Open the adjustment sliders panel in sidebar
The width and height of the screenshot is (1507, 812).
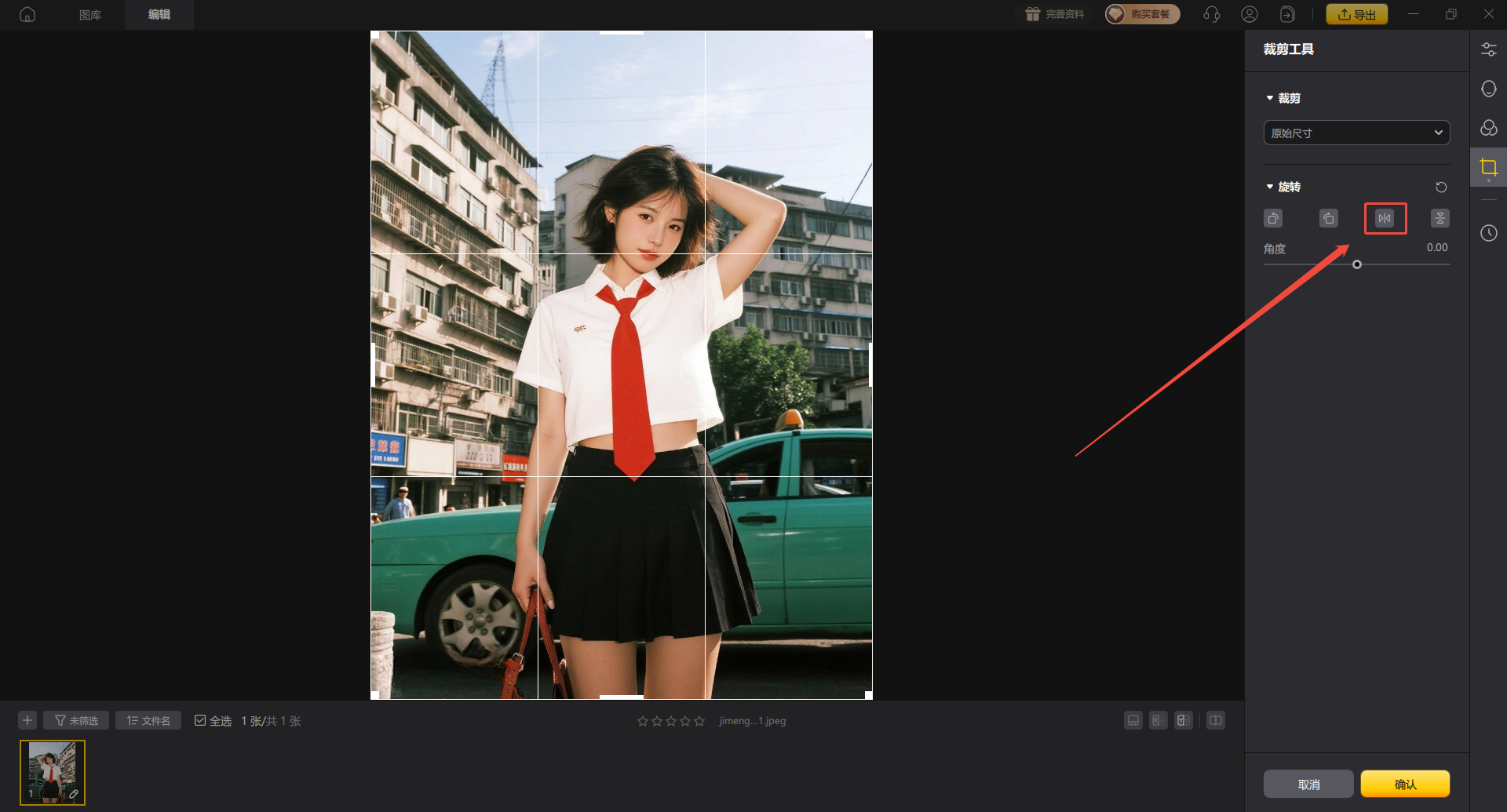coord(1488,49)
